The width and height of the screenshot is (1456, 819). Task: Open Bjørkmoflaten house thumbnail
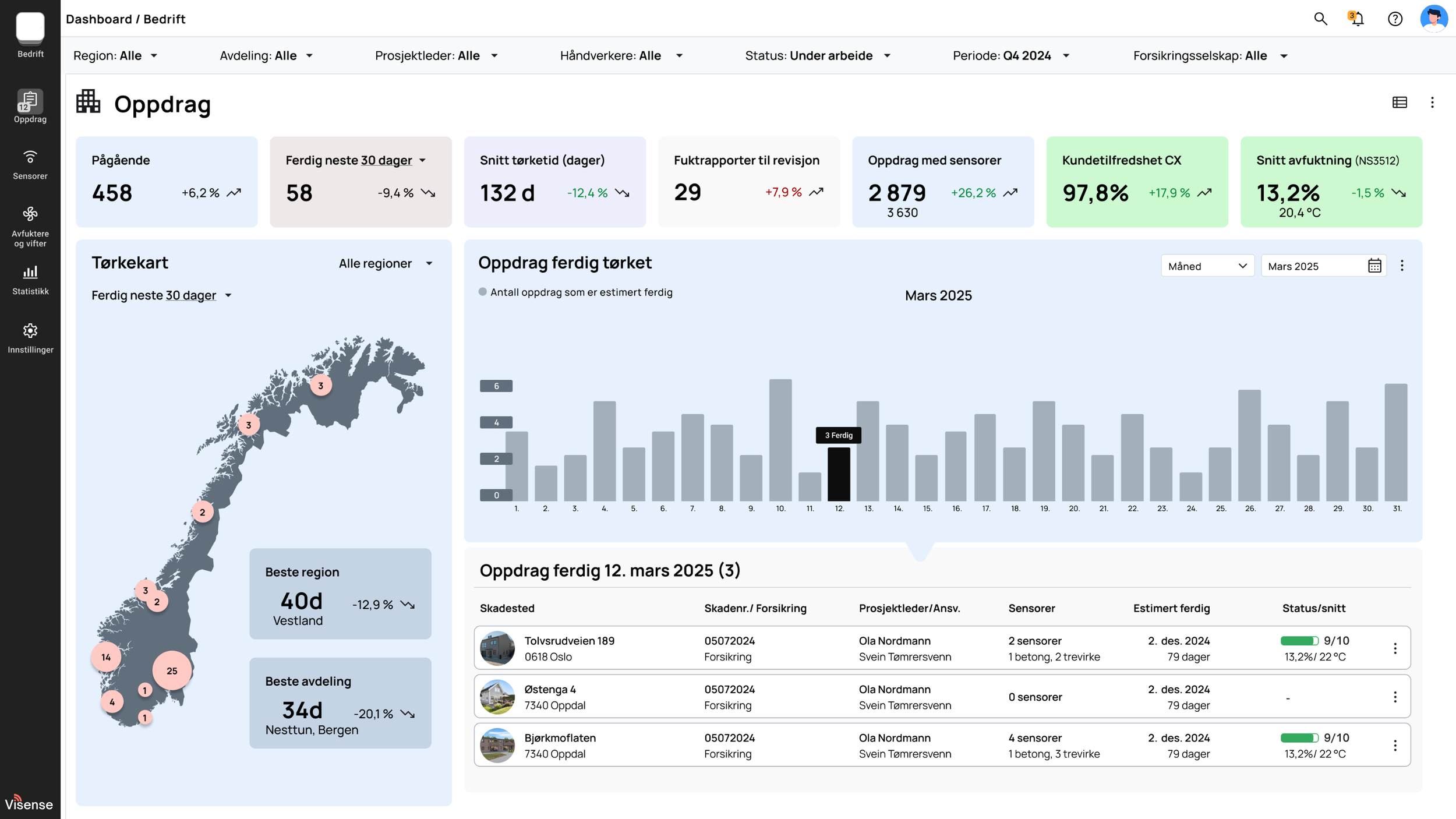(x=497, y=745)
